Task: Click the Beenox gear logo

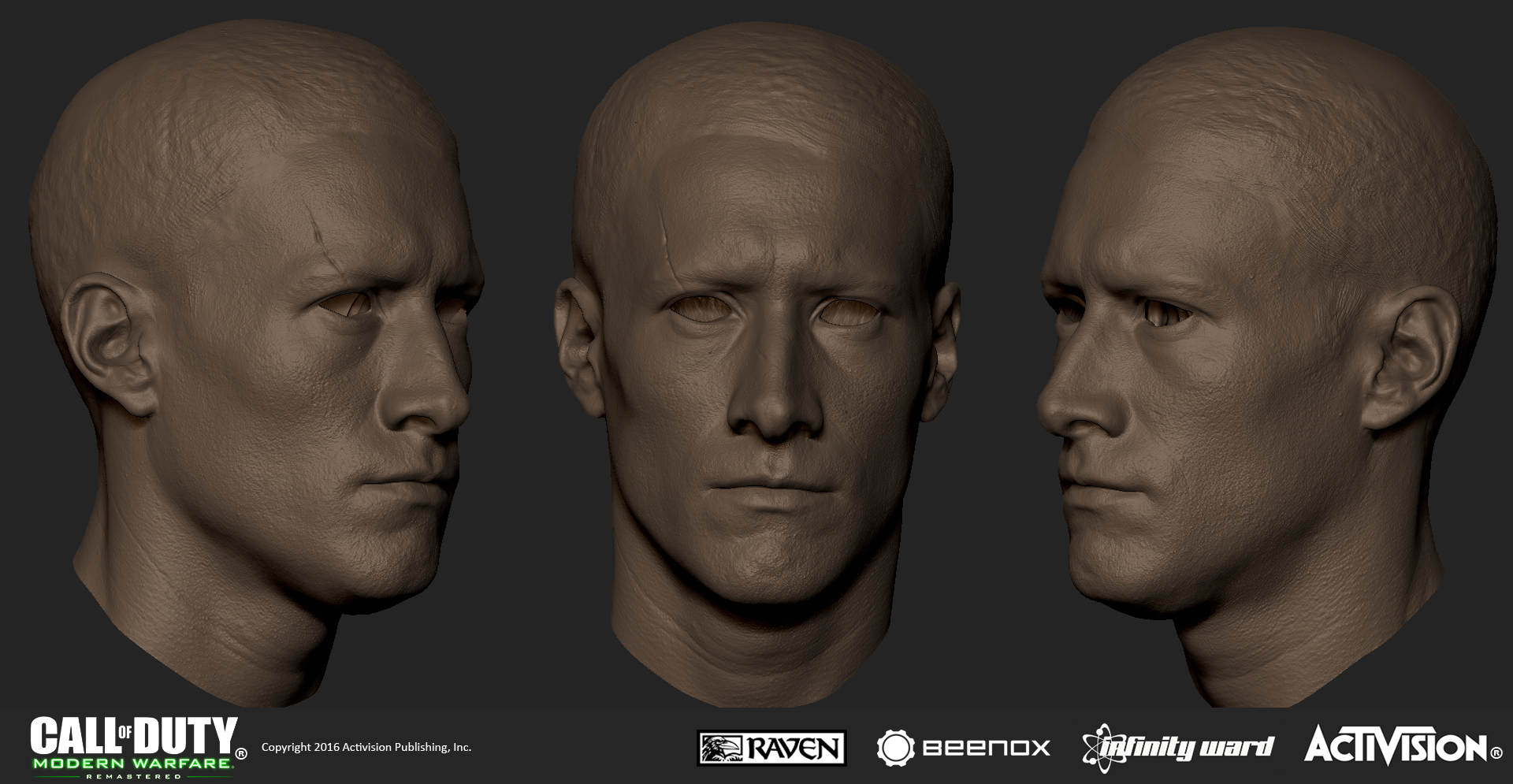Action: (895, 748)
